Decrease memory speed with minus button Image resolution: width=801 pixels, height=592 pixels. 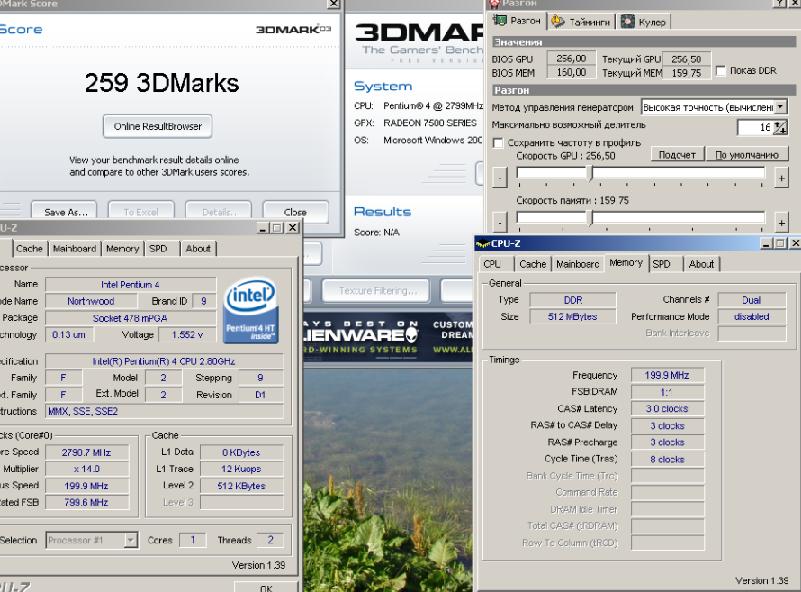click(x=500, y=222)
